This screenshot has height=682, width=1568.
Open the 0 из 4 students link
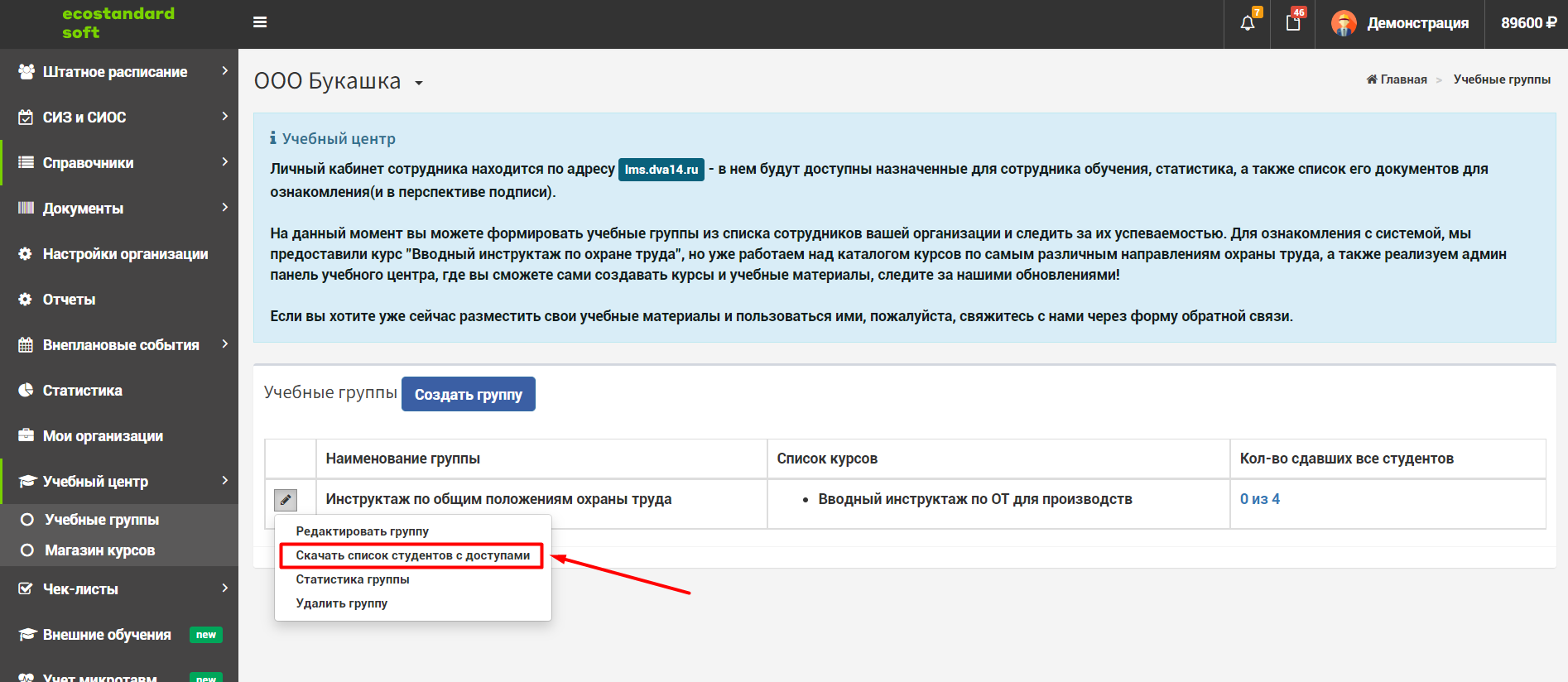[x=1259, y=499]
